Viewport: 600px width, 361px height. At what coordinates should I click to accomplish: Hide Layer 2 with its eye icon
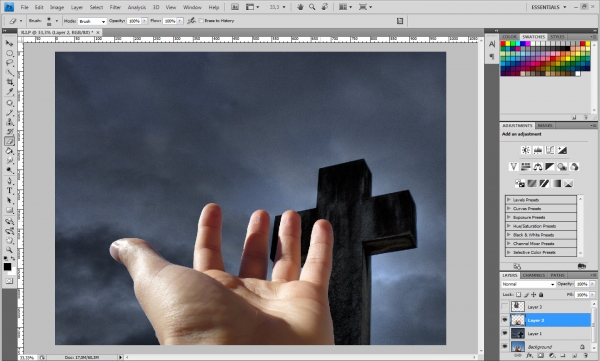pyautogui.click(x=505, y=320)
